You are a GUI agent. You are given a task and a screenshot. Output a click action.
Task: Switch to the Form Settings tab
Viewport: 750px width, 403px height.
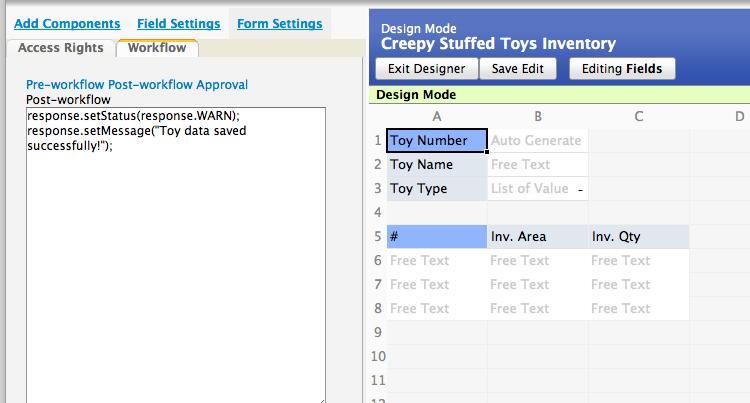[x=279, y=23]
